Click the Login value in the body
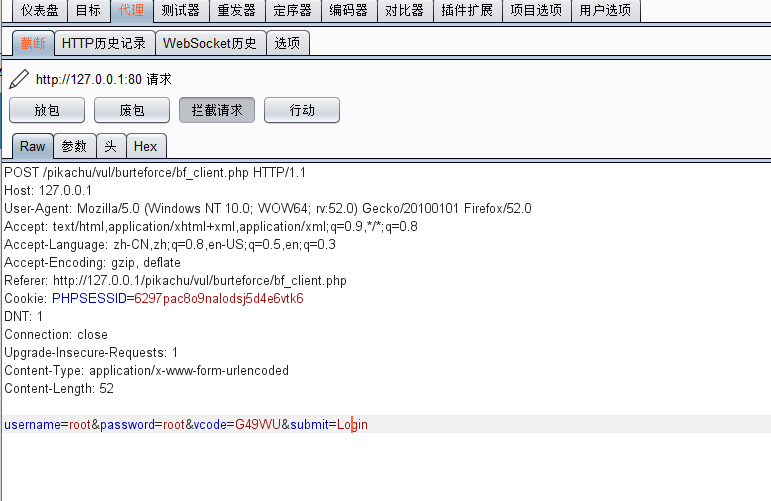771x501 pixels. [x=352, y=424]
